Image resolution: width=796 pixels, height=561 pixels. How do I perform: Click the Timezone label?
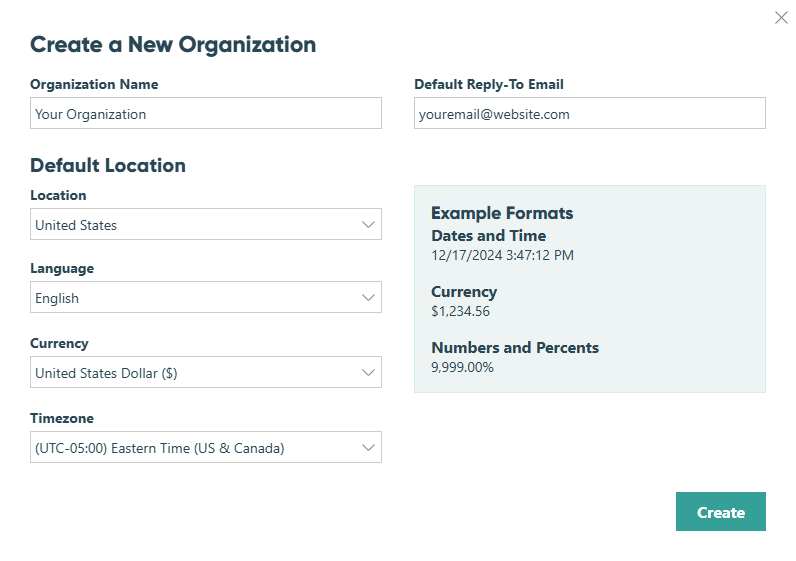[62, 418]
